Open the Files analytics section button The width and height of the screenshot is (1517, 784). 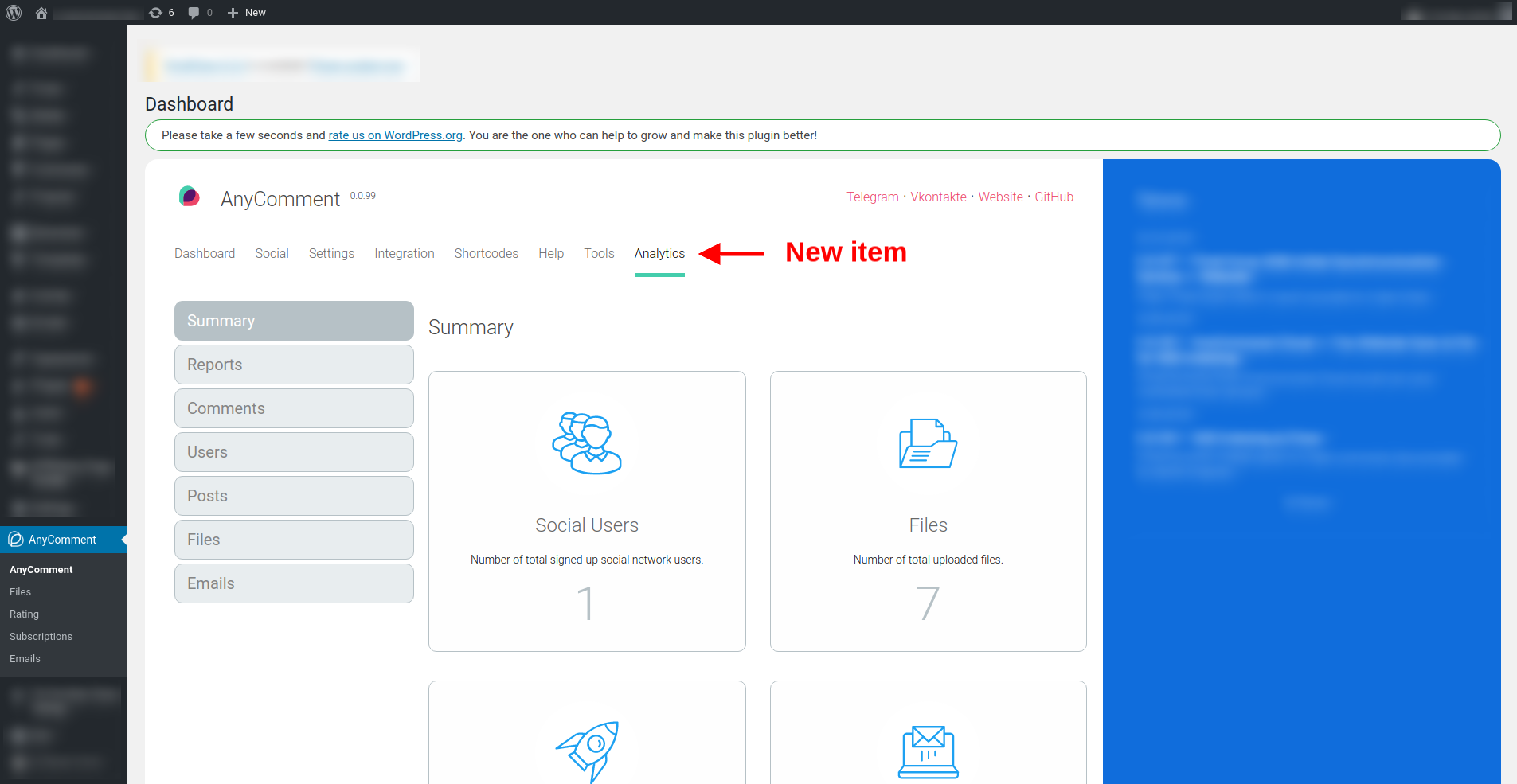pos(294,540)
